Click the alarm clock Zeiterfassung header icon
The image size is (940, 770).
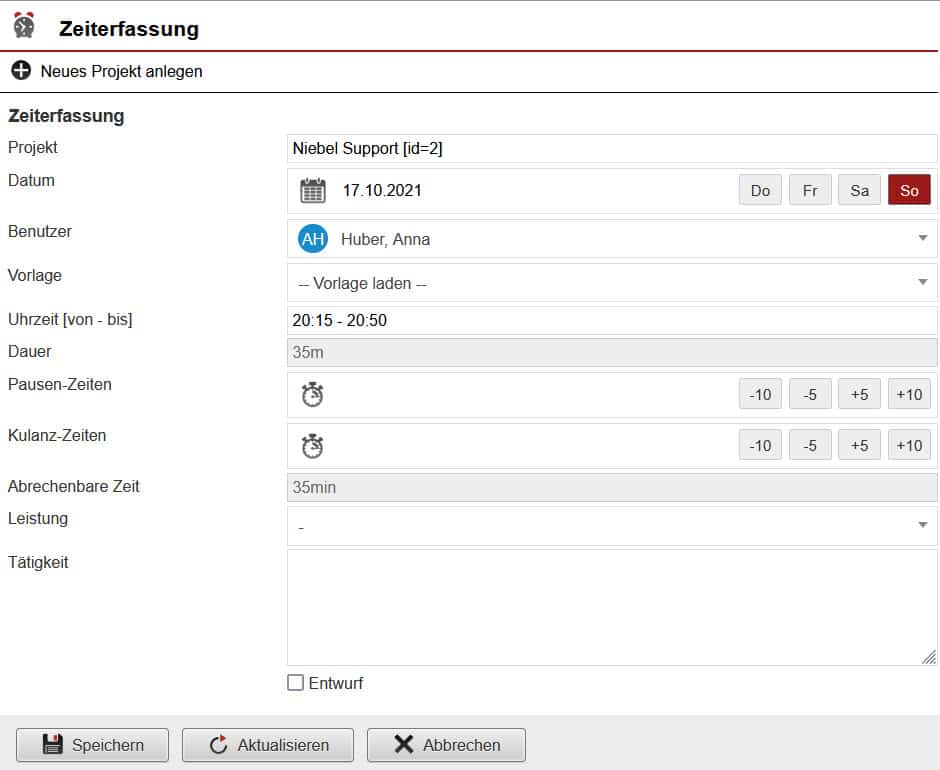click(24, 26)
